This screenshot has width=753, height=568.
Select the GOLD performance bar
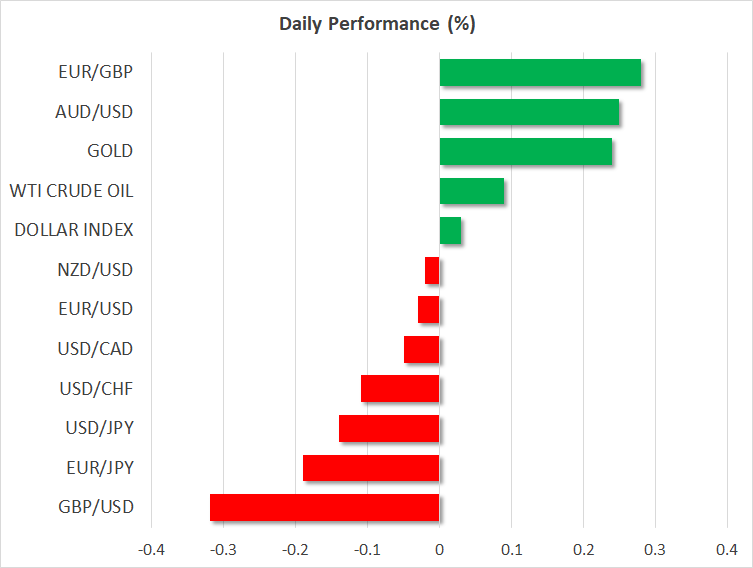(526, 152)
